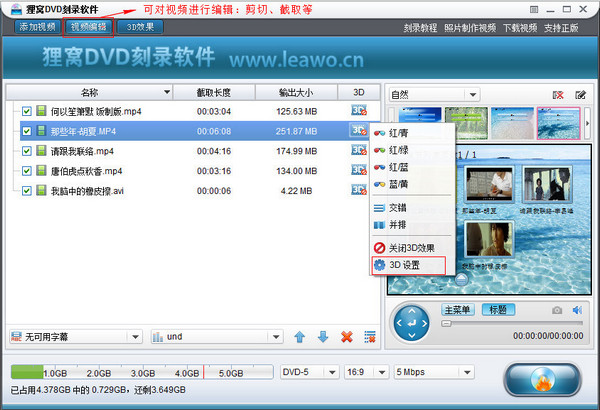Image resolution: width=600 pixels, height=410 pixels.
Task: Delete selected video with red X
Action: 347,337
